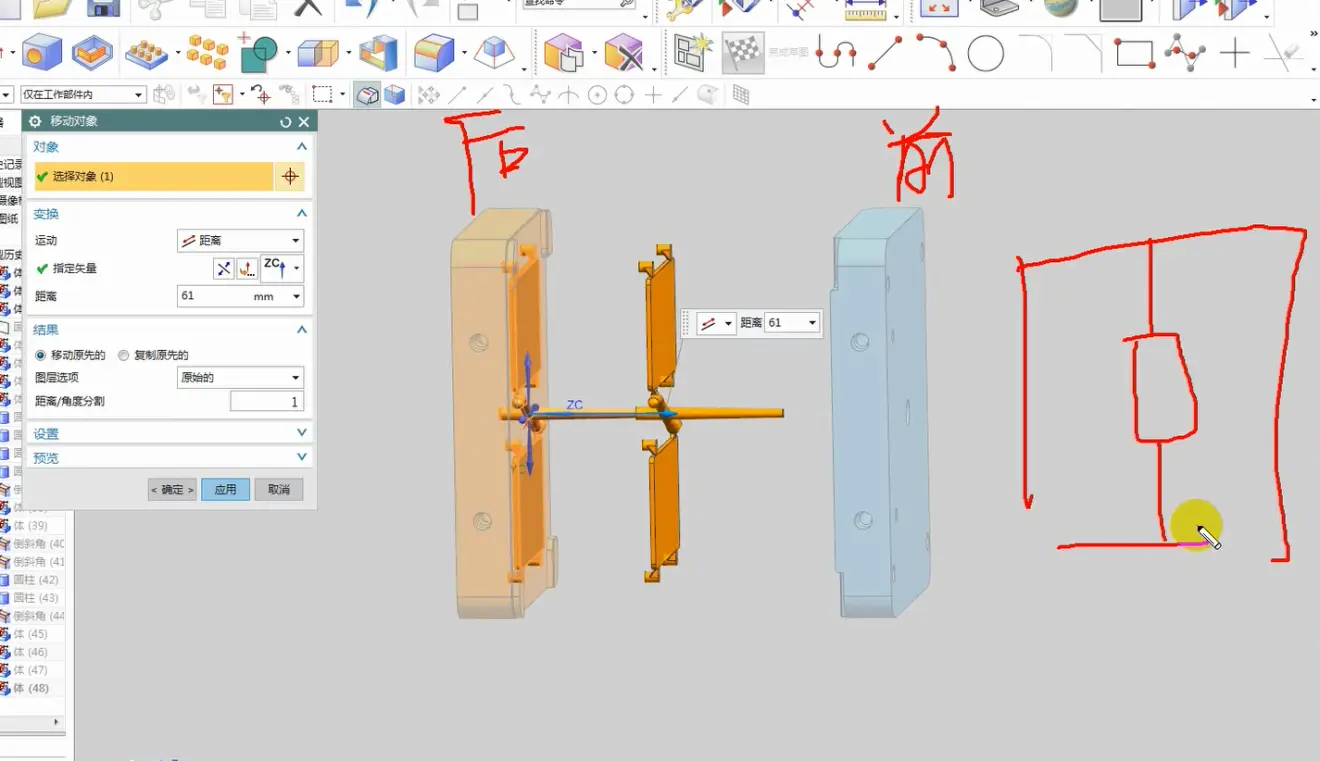Open the Vector Dialog icon
Viewport: 1320px width, 761px height.
(x=247, y=269)
